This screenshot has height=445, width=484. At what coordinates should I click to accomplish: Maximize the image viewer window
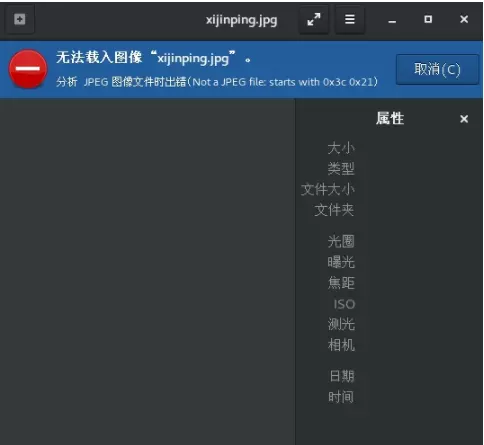[428, 19]
